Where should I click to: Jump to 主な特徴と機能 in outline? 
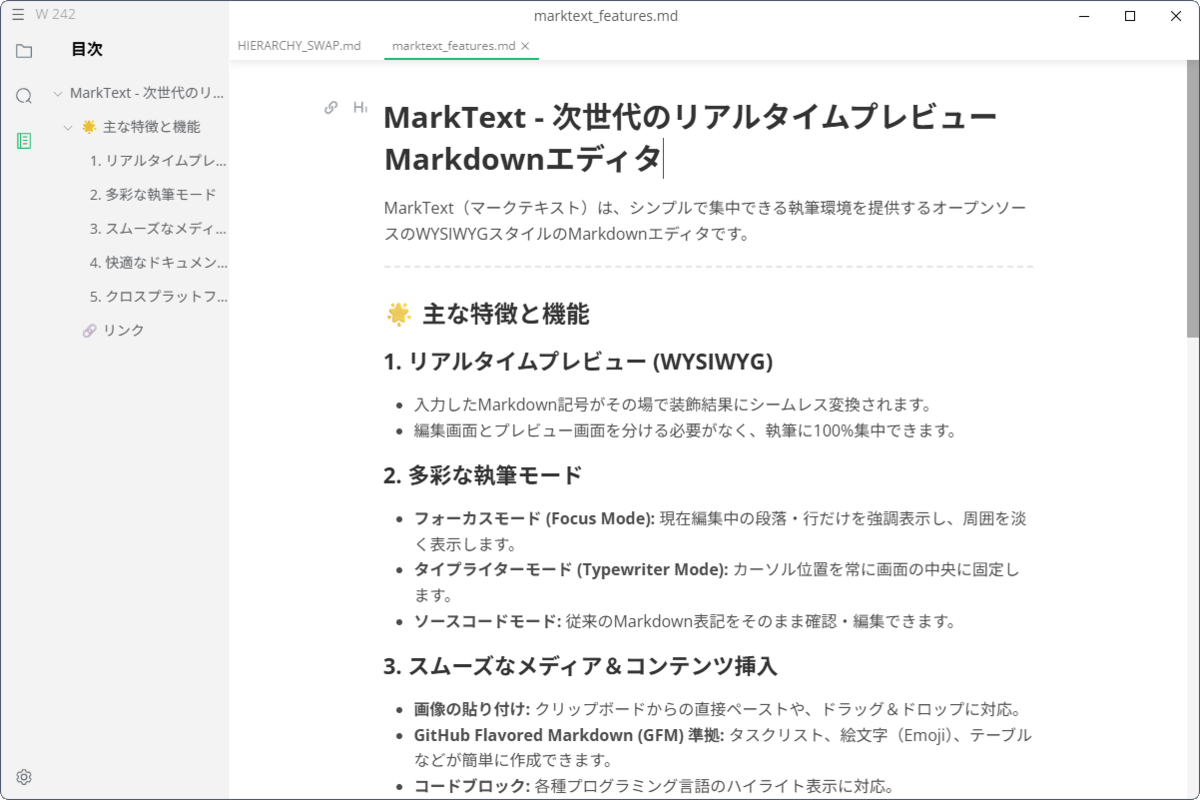[x=141, y=127]
